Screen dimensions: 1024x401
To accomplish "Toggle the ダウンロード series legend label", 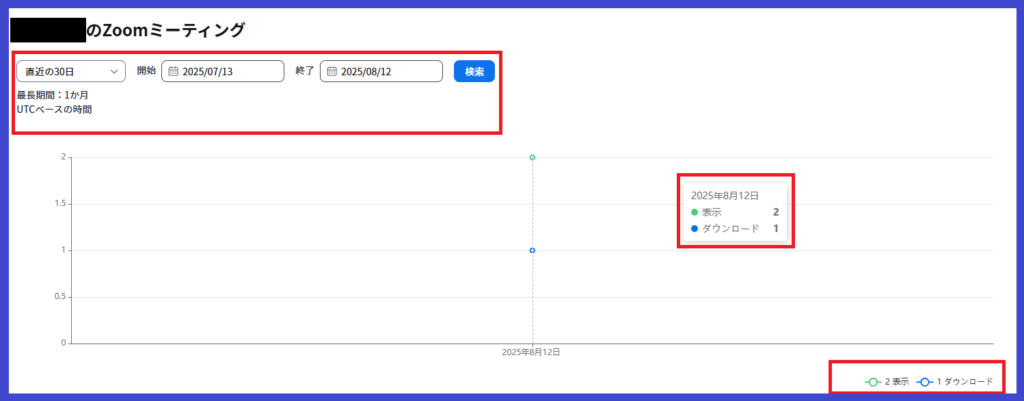I will tap(965, 382).
